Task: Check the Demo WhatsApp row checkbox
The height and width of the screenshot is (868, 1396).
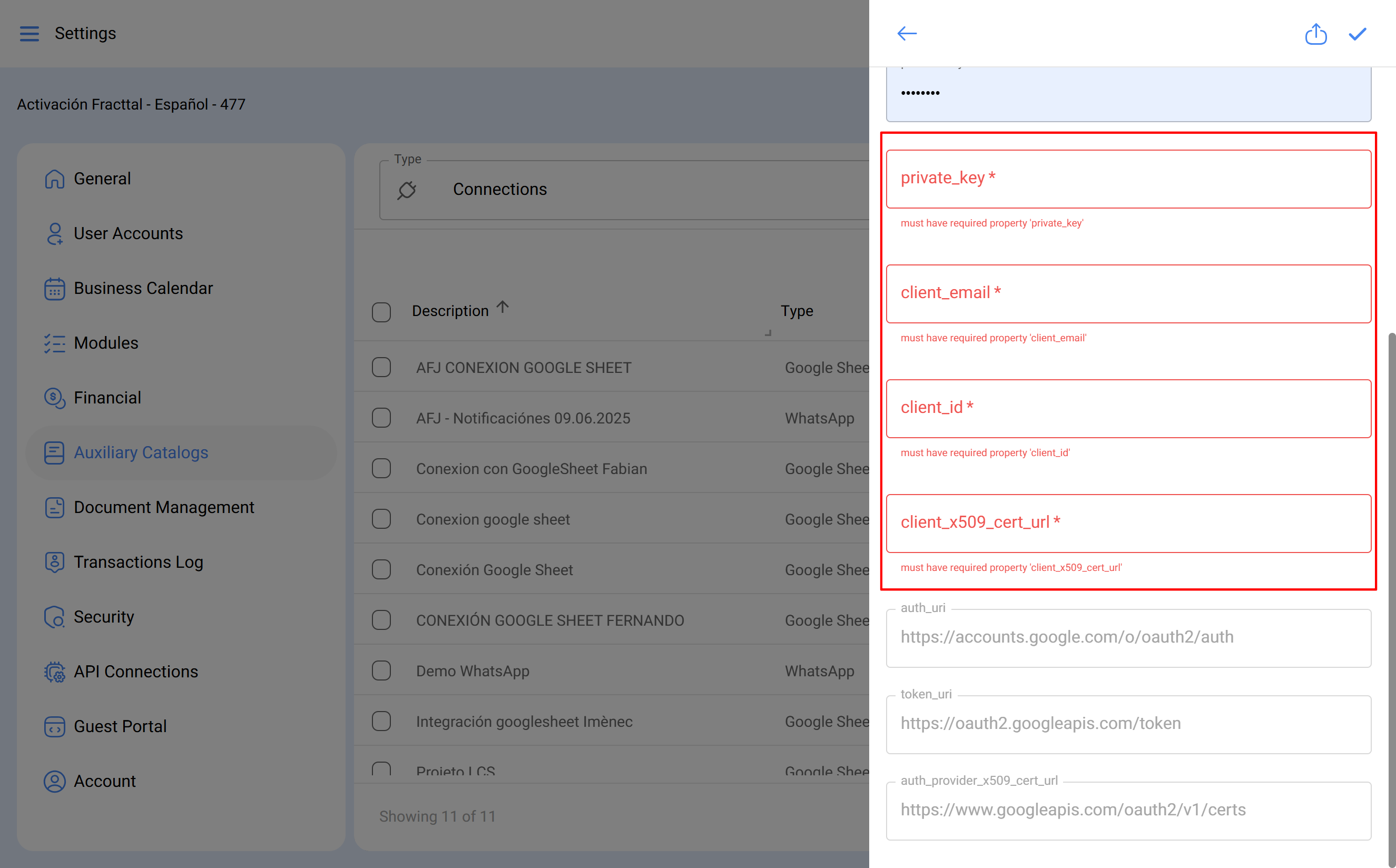Action: click(x=381, y=670)
